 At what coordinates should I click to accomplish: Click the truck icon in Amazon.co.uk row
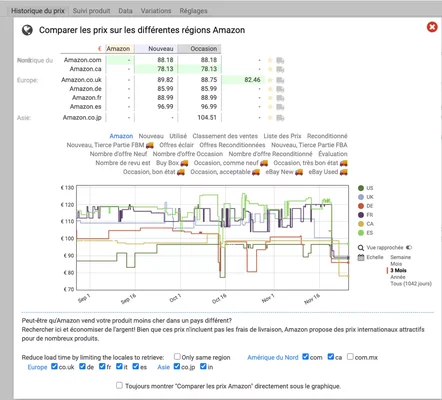point(280,80)
